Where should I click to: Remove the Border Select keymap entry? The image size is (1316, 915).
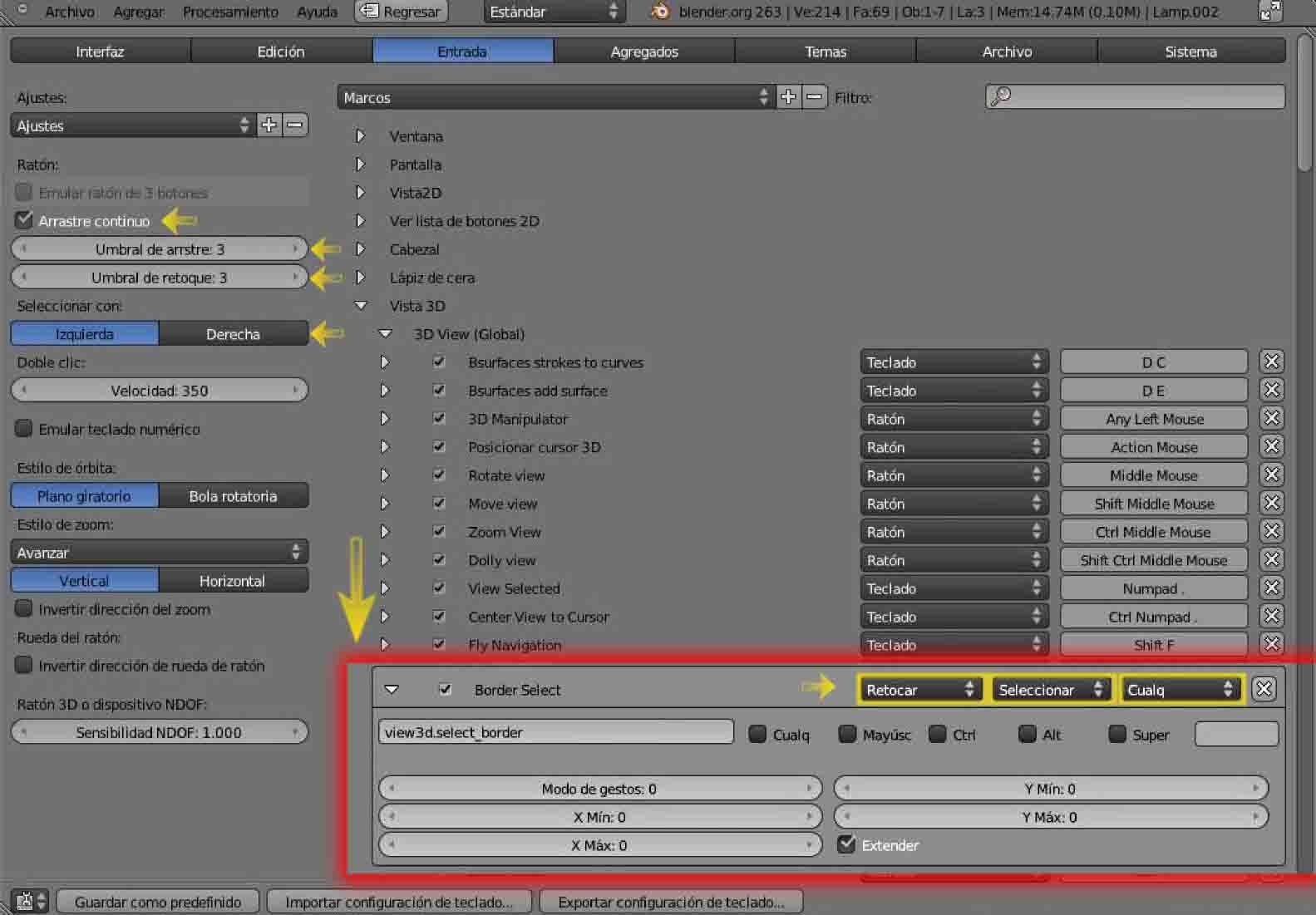[x=1264, y=689]
